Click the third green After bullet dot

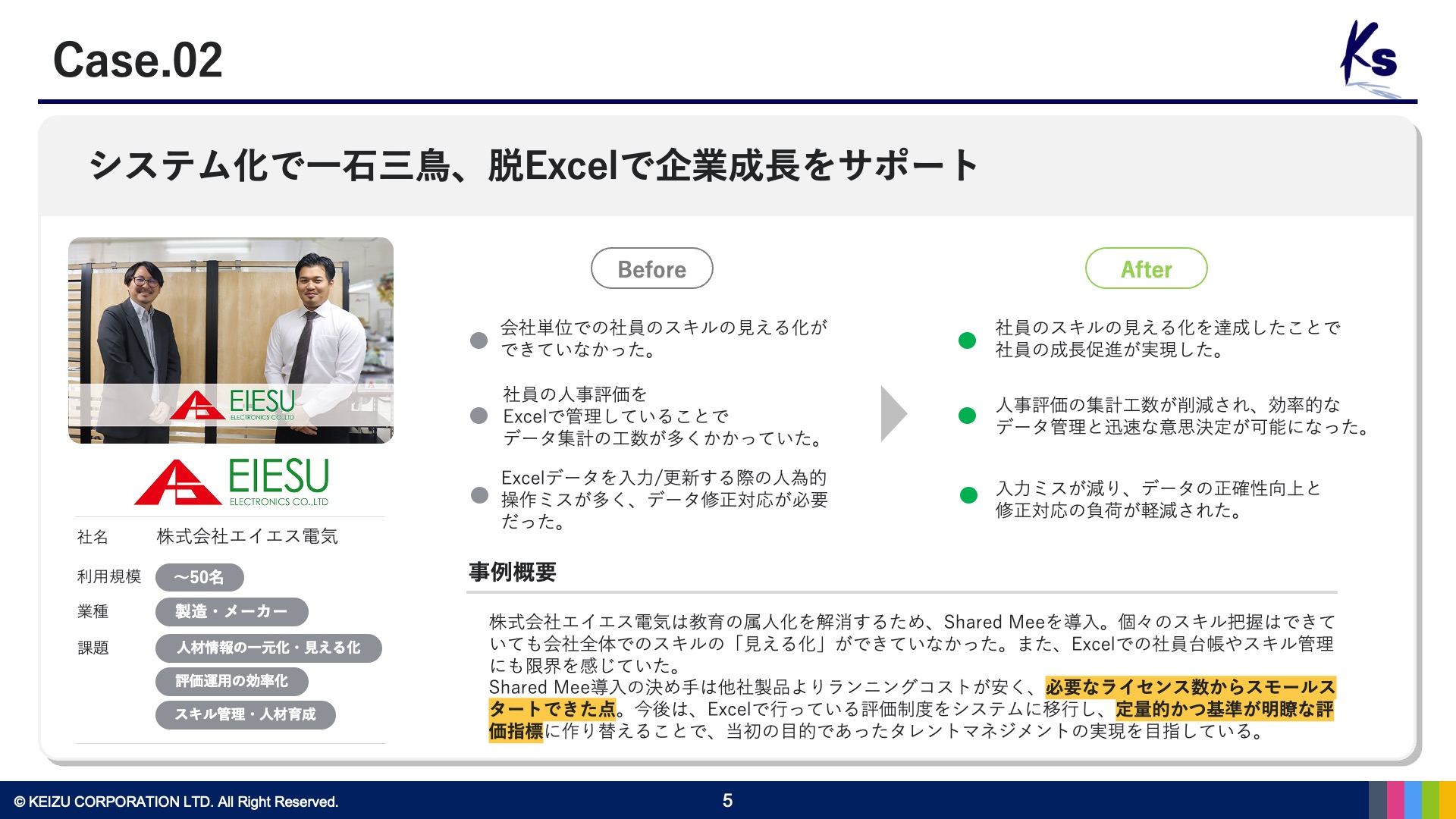coord(968,496)
